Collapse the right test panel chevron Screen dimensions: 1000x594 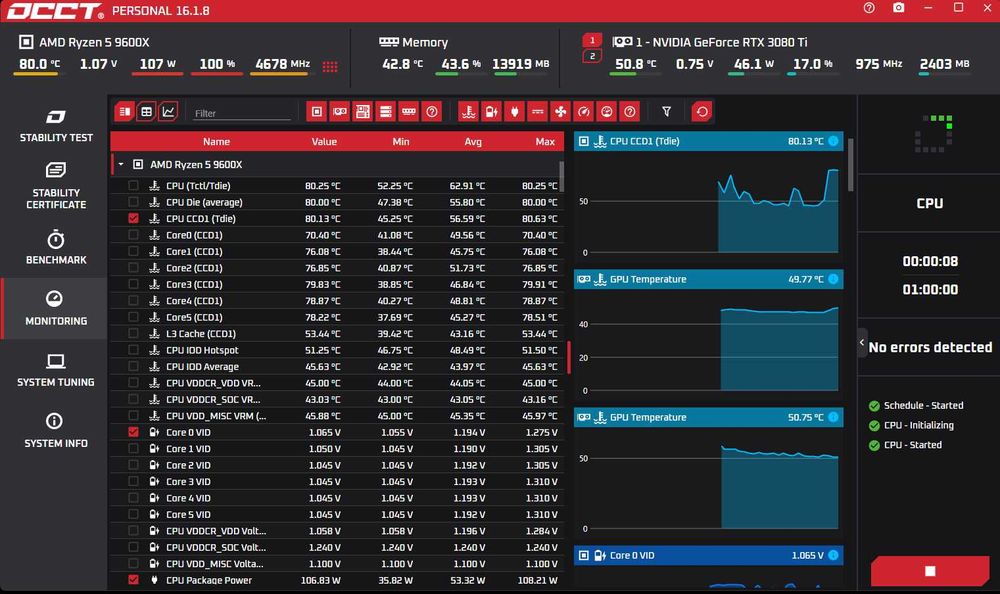point(862,343)
